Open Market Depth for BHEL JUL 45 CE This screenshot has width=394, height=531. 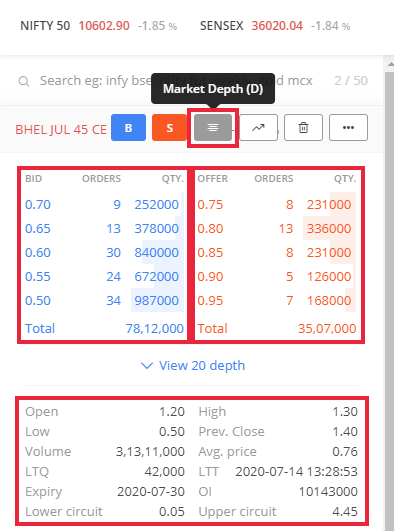pyautogui.click(x=213, y=128)
